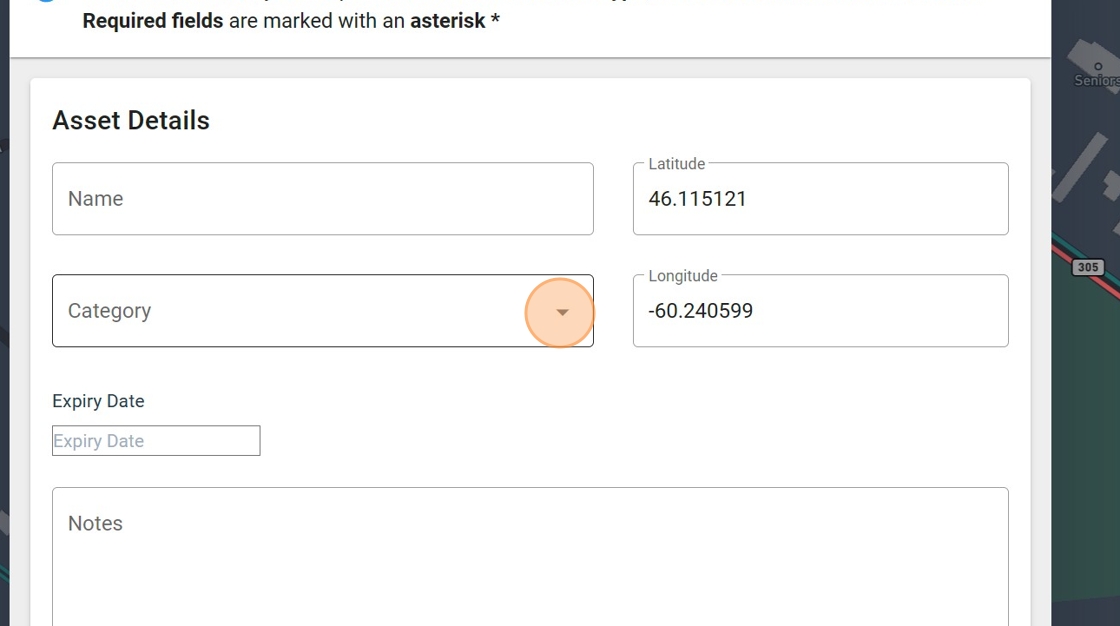Open the Expiry Date picker input

click(156, 441)
